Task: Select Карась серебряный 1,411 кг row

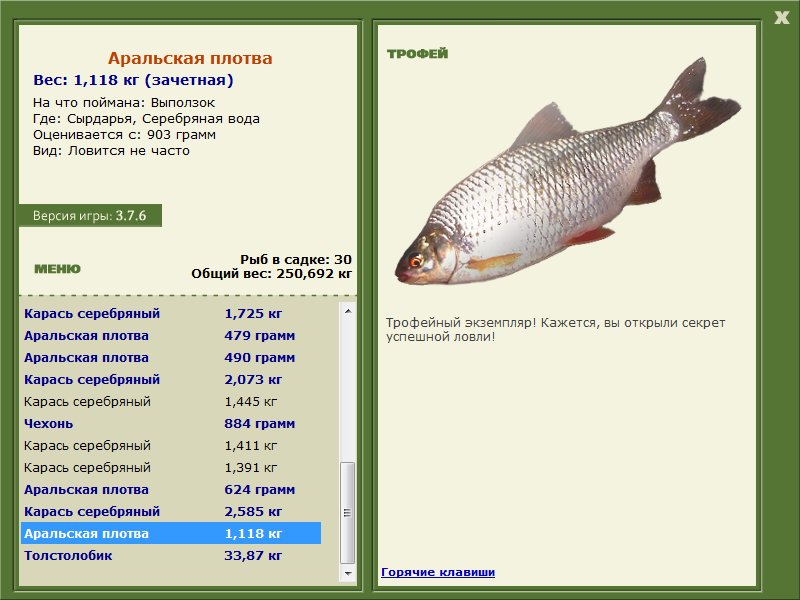Action: (171, 445)
